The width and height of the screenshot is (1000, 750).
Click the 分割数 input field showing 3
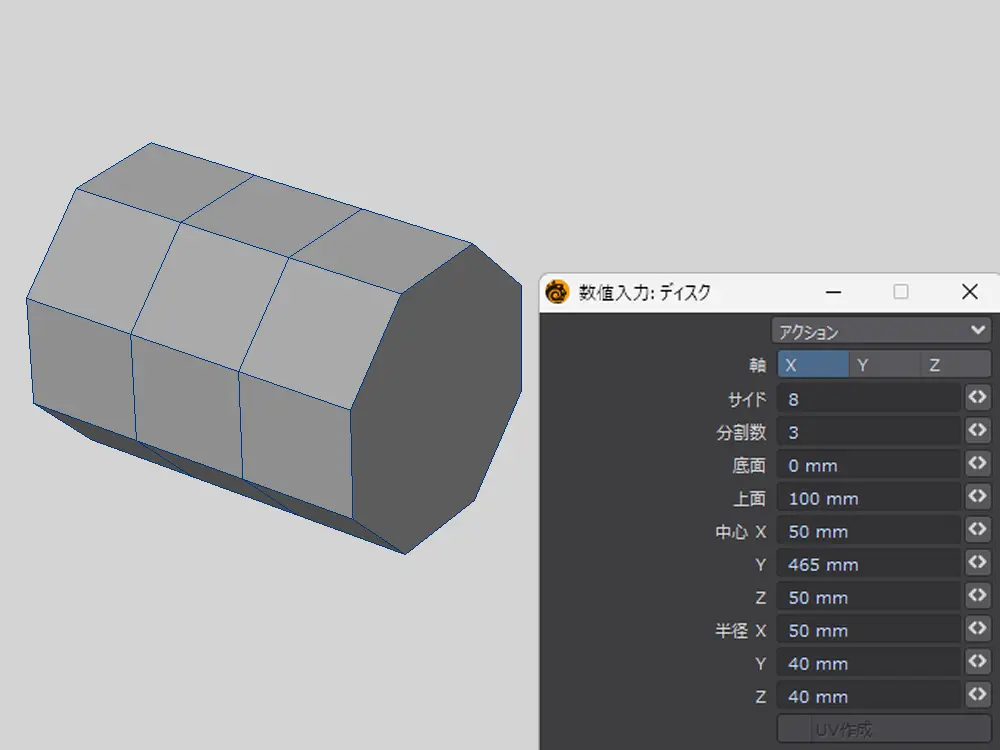tap(868, 432)
